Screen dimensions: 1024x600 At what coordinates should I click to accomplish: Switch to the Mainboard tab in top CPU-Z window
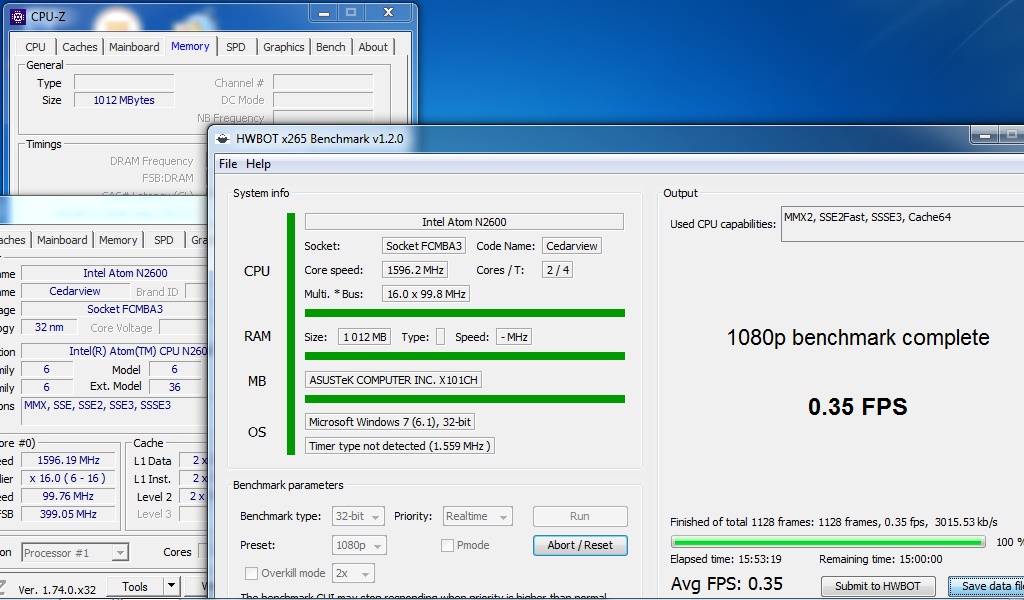pos(134,47)
